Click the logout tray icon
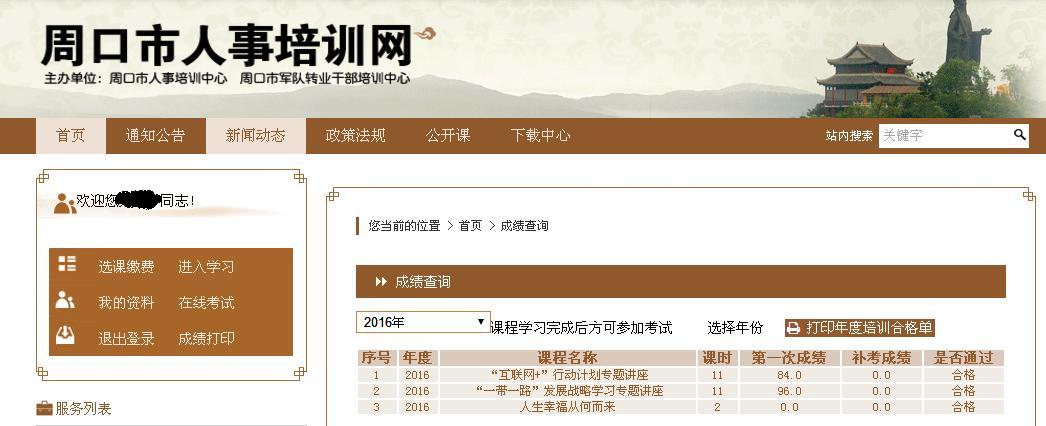 (x=66, y=336)
